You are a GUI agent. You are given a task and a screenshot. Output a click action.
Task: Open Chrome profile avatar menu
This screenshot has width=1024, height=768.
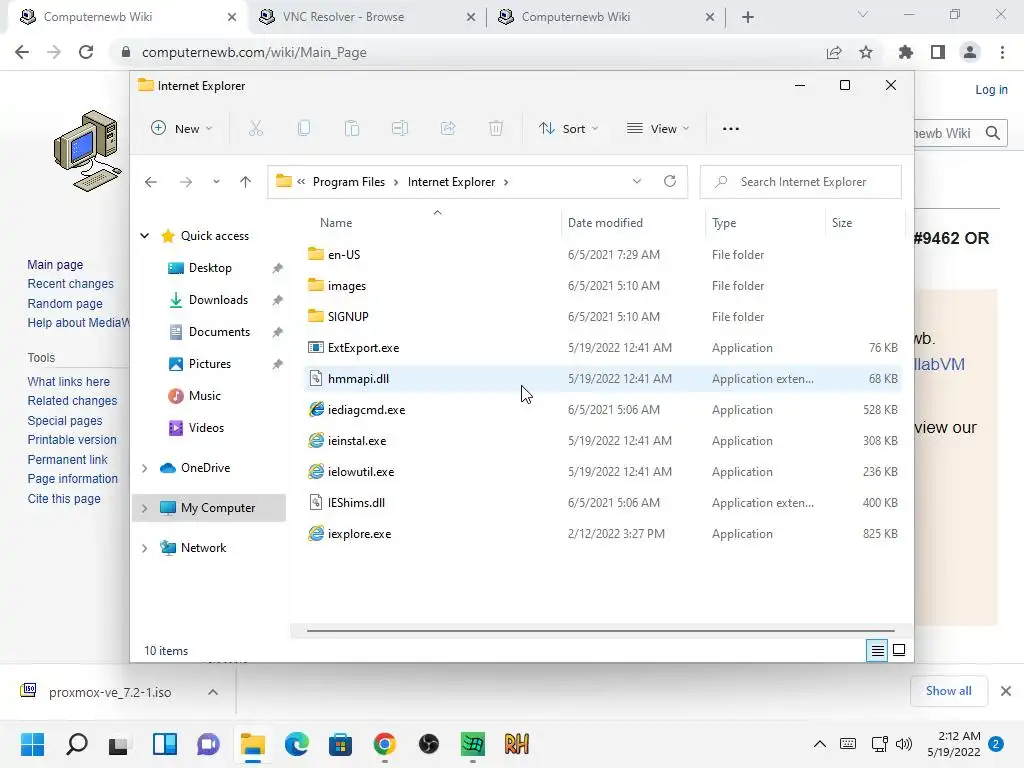click(x=970, y=52)
